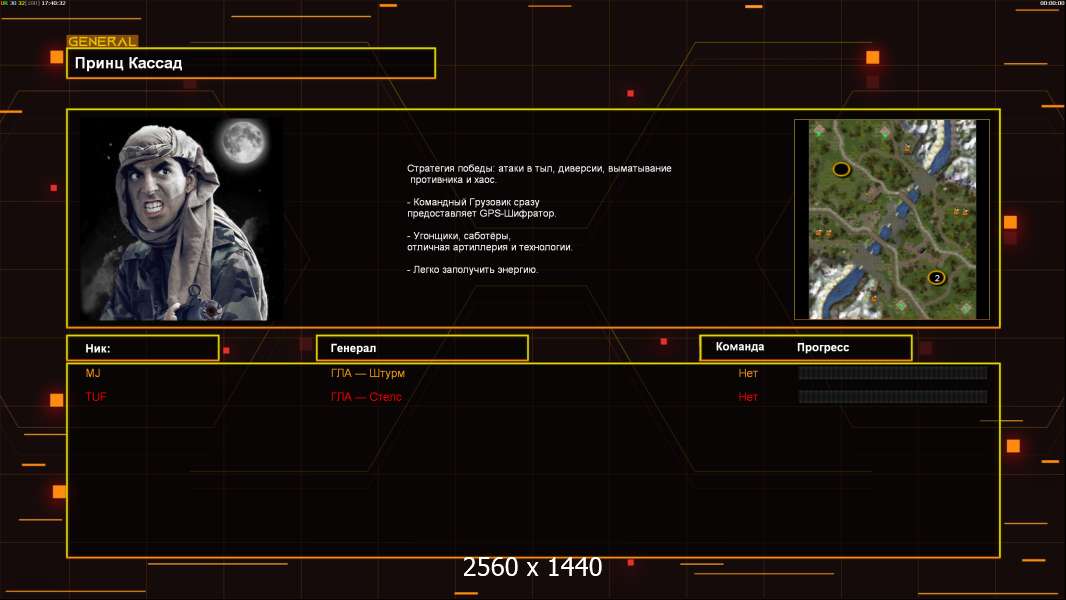Click the timer readout in the top-right corner

point(1052,3)
